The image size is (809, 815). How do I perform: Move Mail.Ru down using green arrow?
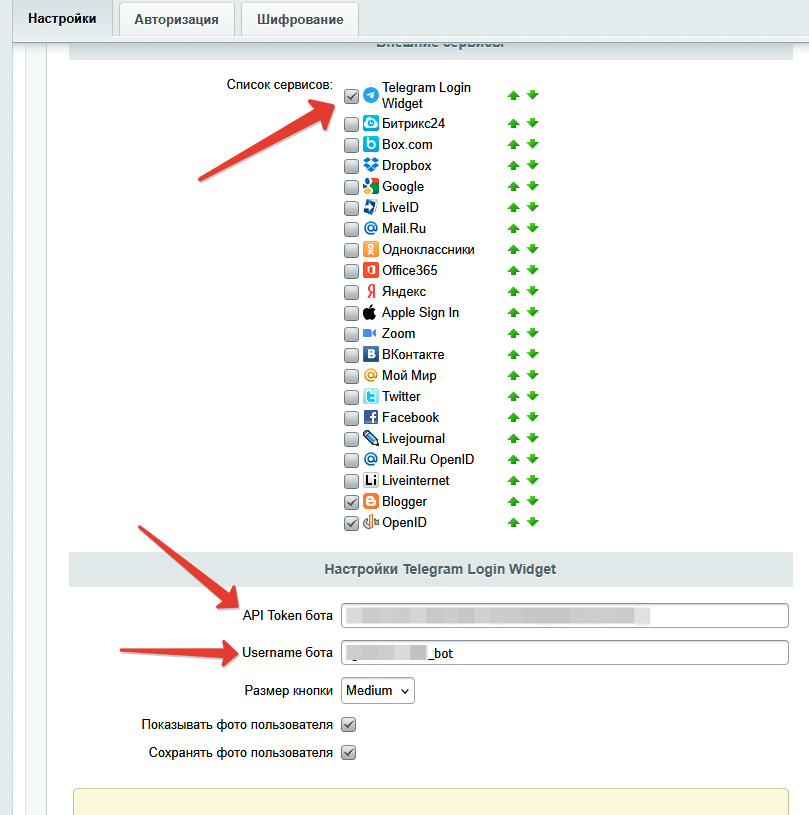pyautogui.click(x=532, y=228)
